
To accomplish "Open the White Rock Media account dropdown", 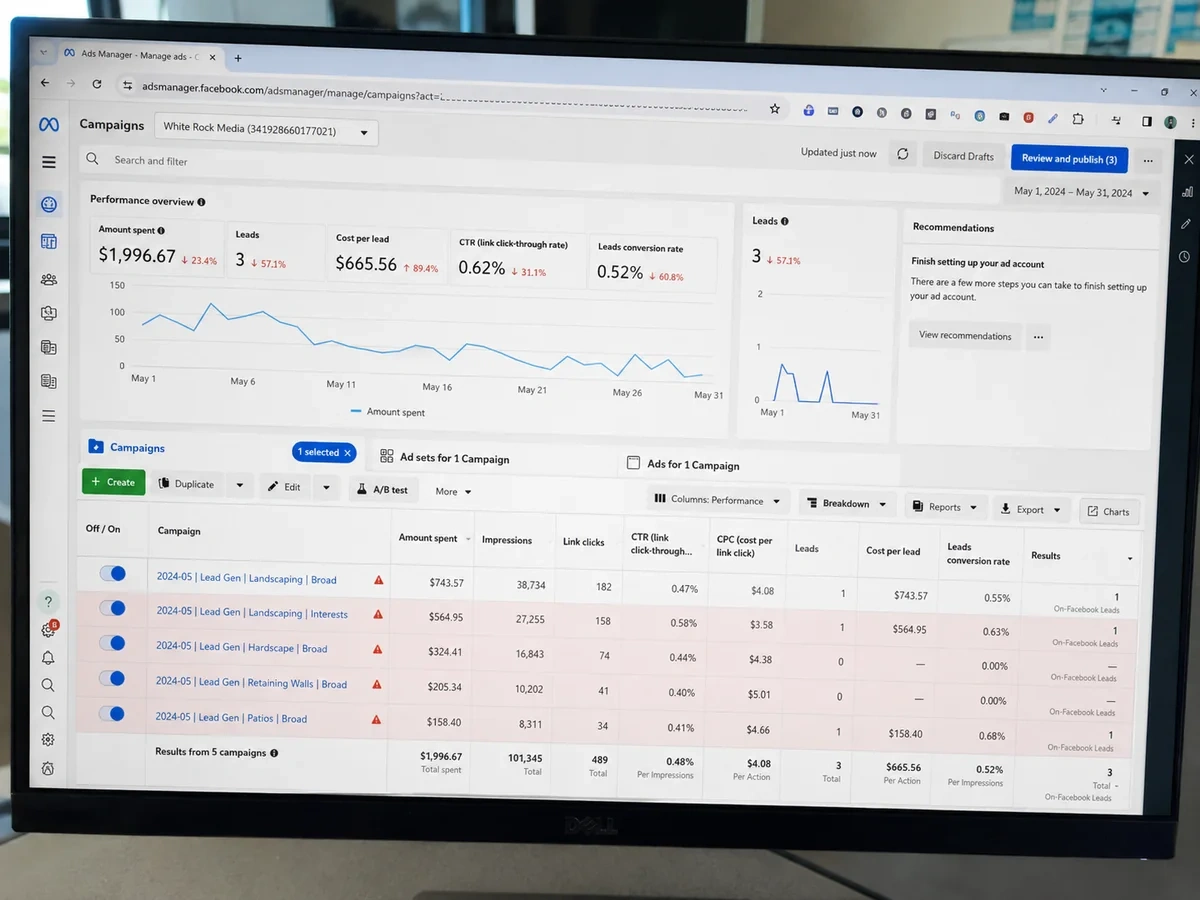I will tap(266, 130).
